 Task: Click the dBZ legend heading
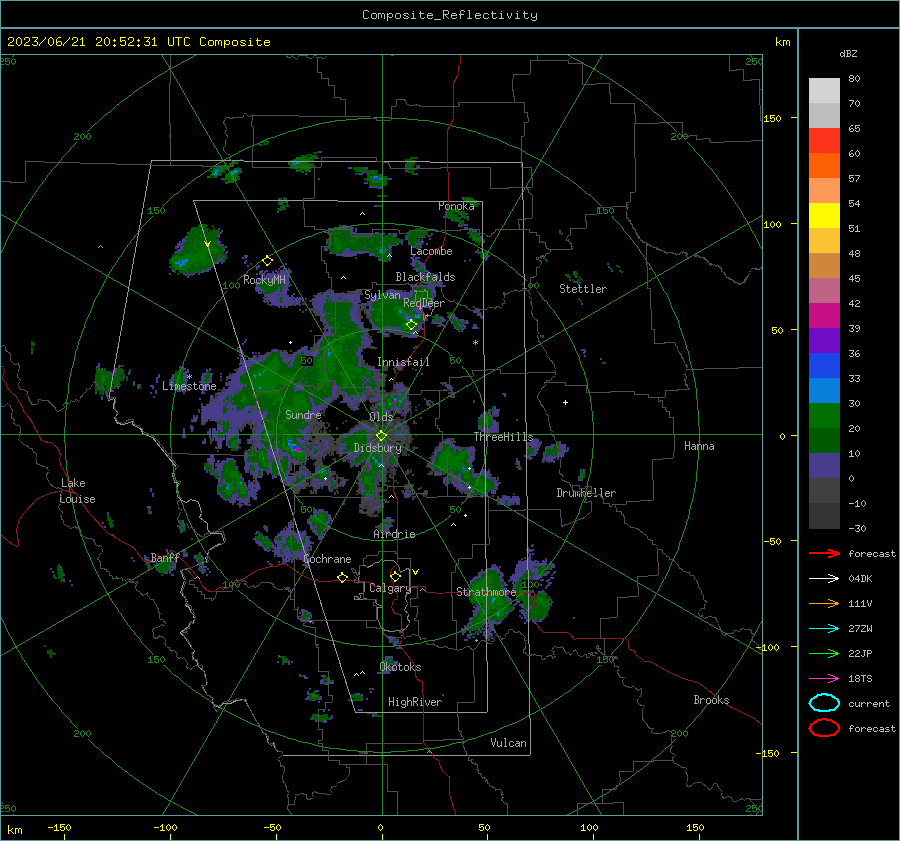point(848,53)
